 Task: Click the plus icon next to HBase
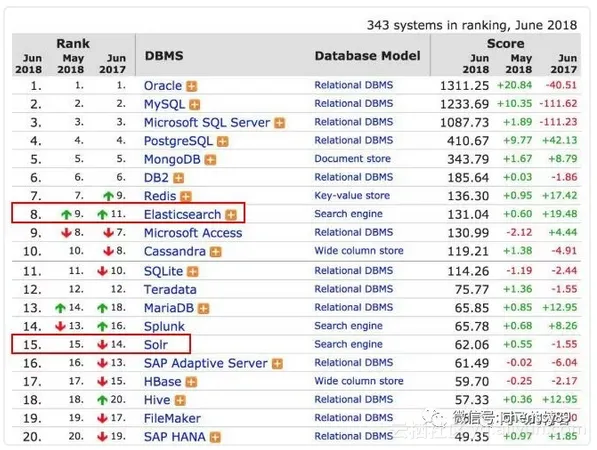coord(191,382)
